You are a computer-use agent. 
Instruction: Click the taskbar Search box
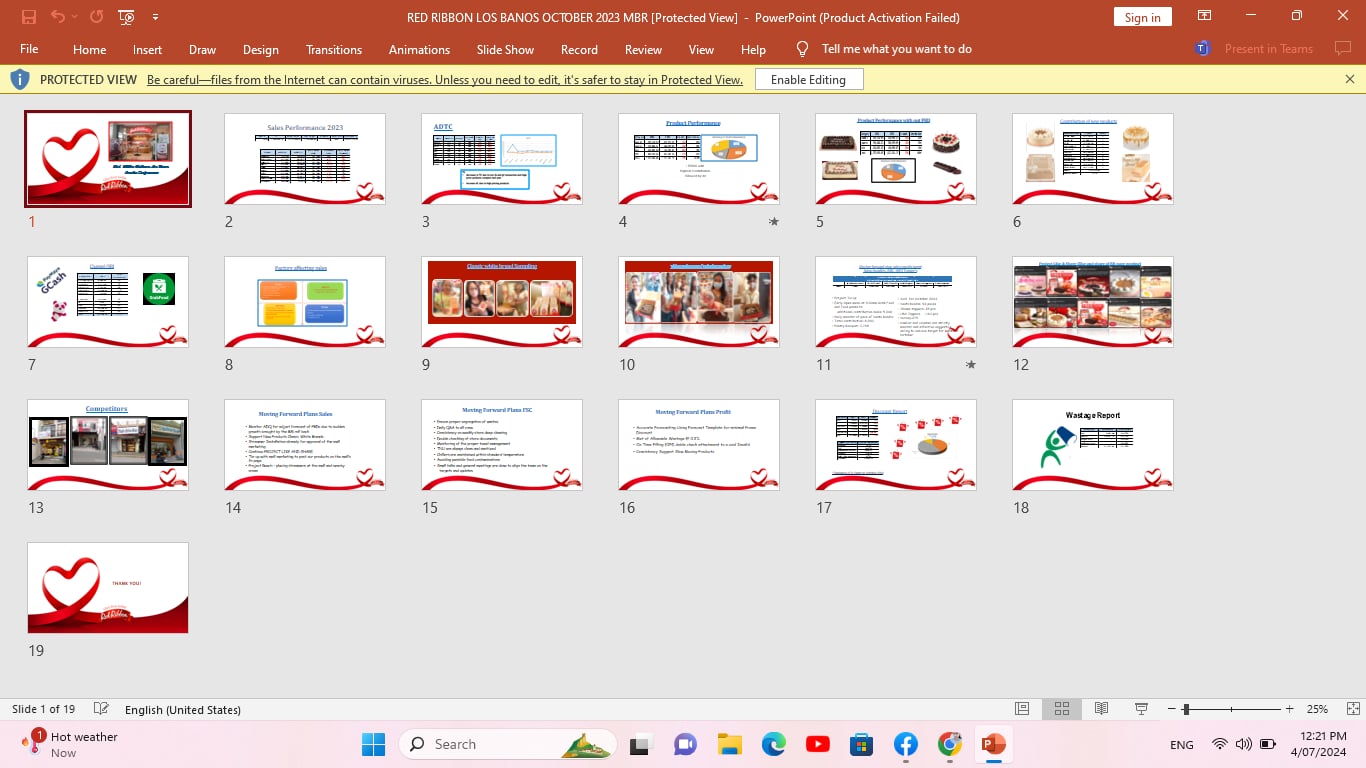click(x=507, y=744)
